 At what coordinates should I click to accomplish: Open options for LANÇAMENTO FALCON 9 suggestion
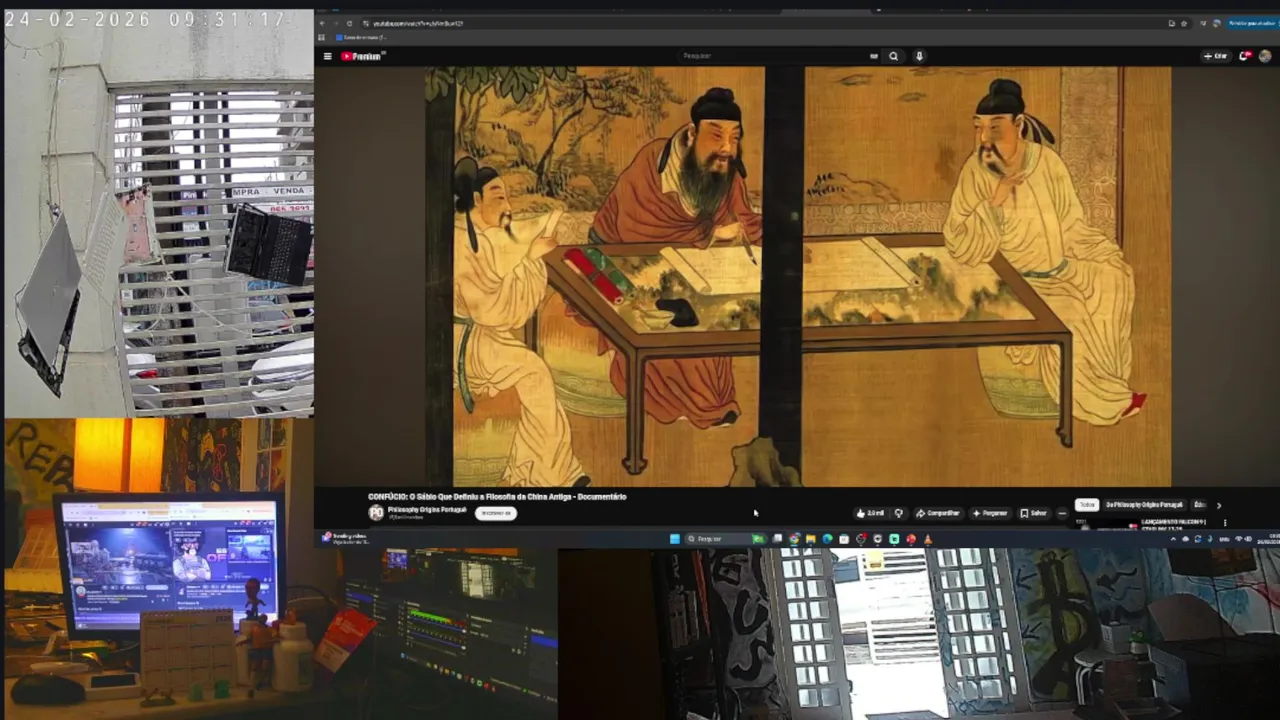pos(1225,523)
